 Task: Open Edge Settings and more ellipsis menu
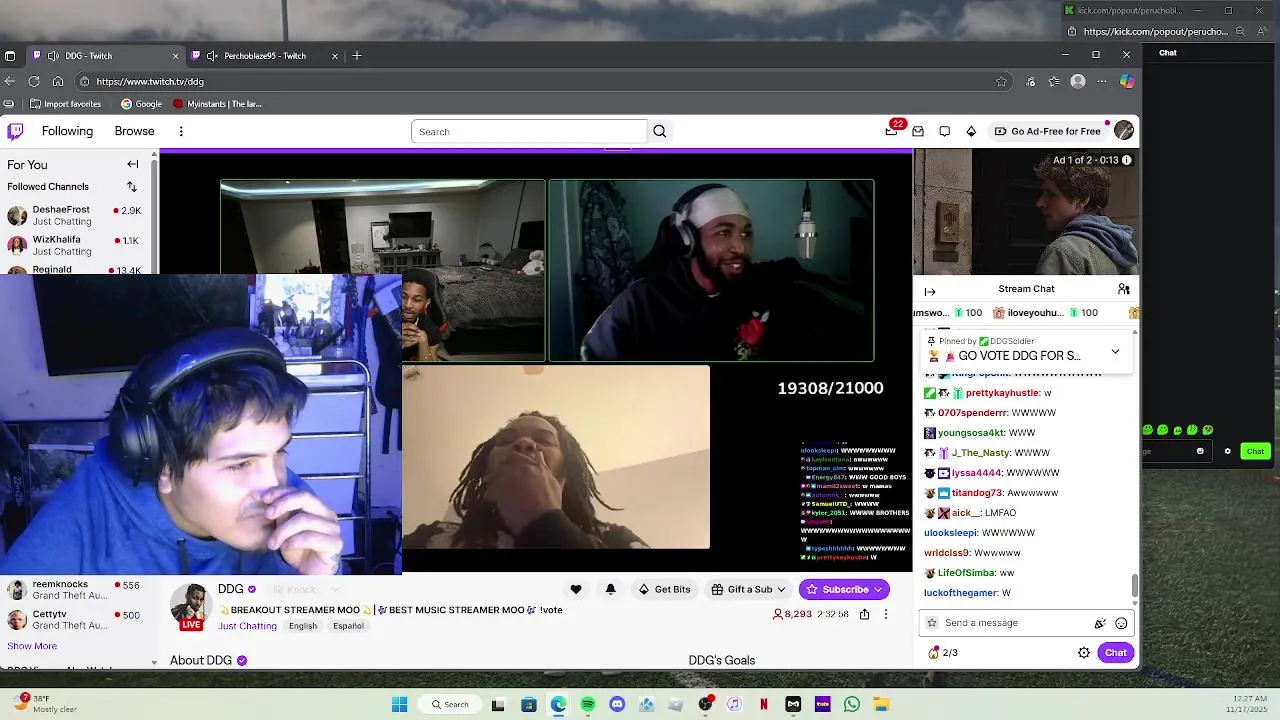(x=1103, y=81)
